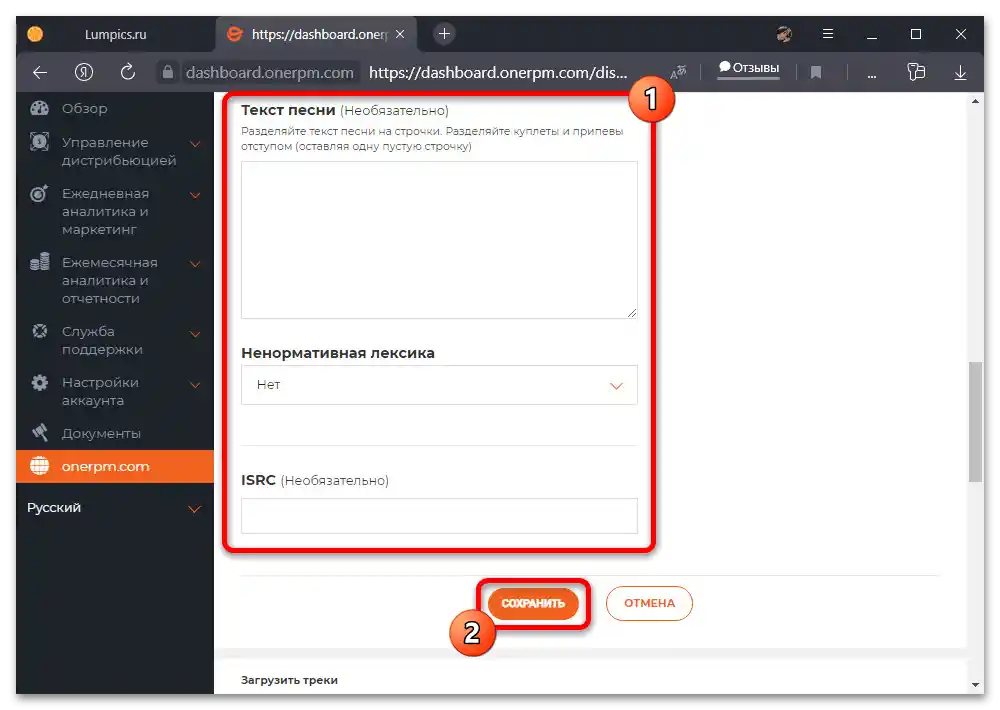
Task: Click into the Текст песни textarea
Action: pyautogui.click(x=439, y=239)
